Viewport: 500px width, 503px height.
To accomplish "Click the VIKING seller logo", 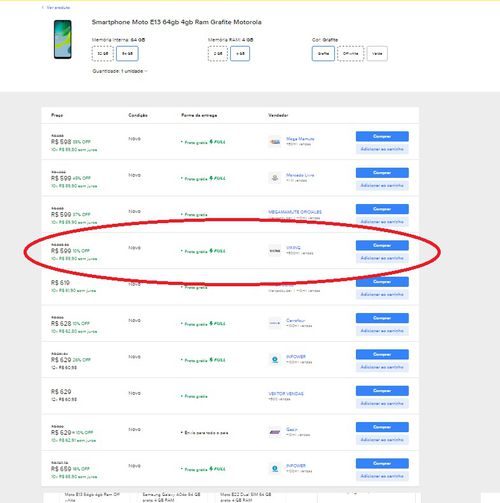I will pos(275,251).
